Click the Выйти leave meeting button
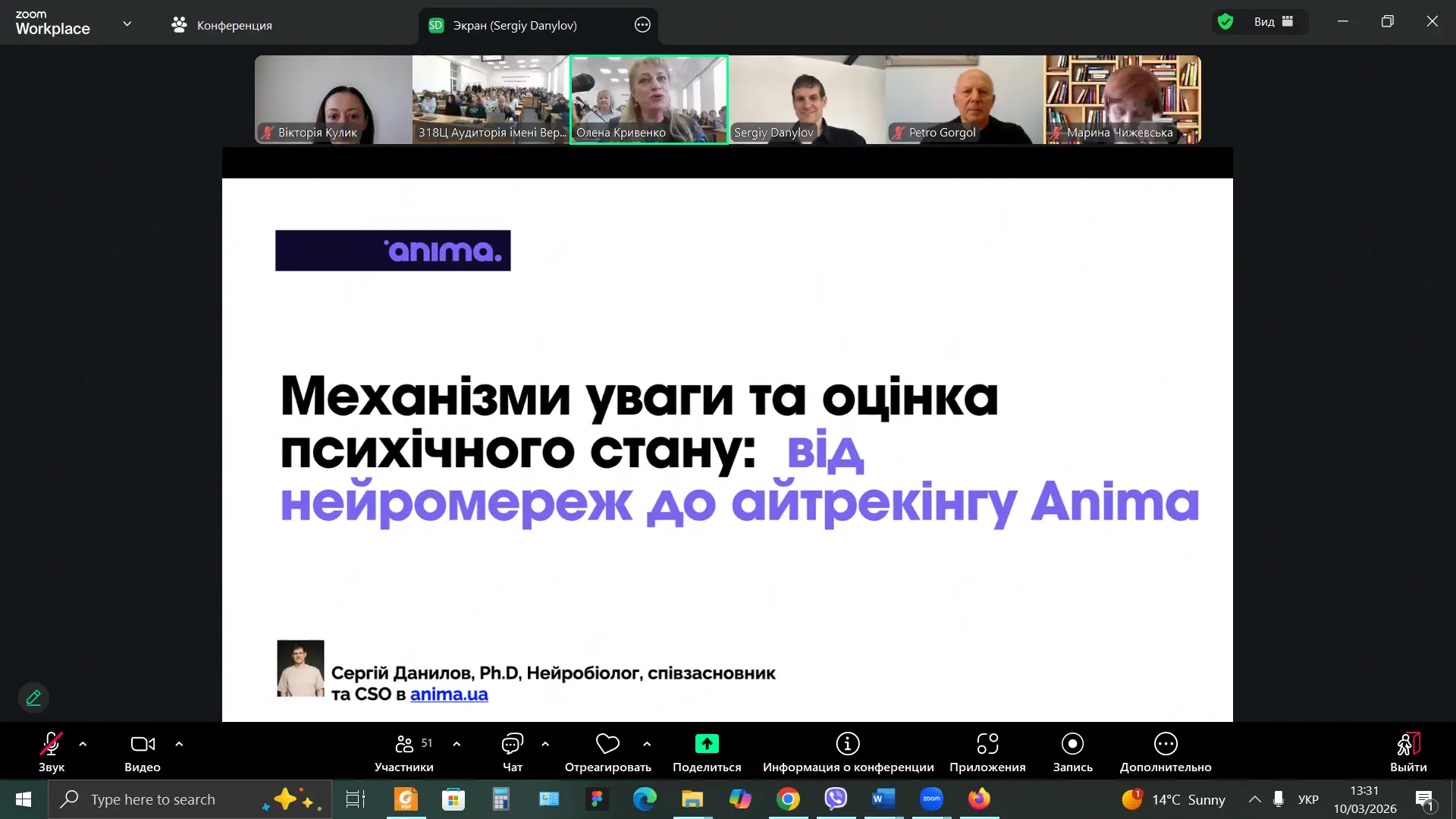Screen dimensions: 1456x819 (1408, 751)
